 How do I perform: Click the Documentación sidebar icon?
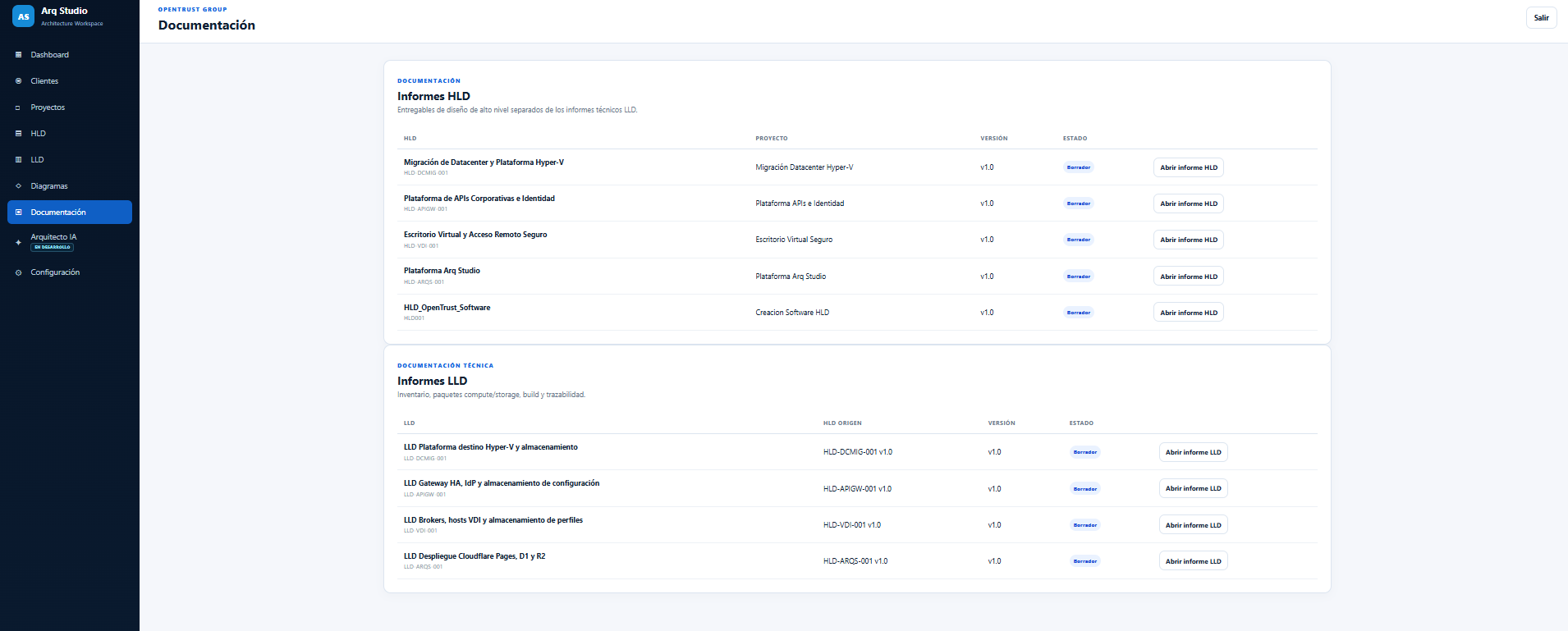[18, 213]
